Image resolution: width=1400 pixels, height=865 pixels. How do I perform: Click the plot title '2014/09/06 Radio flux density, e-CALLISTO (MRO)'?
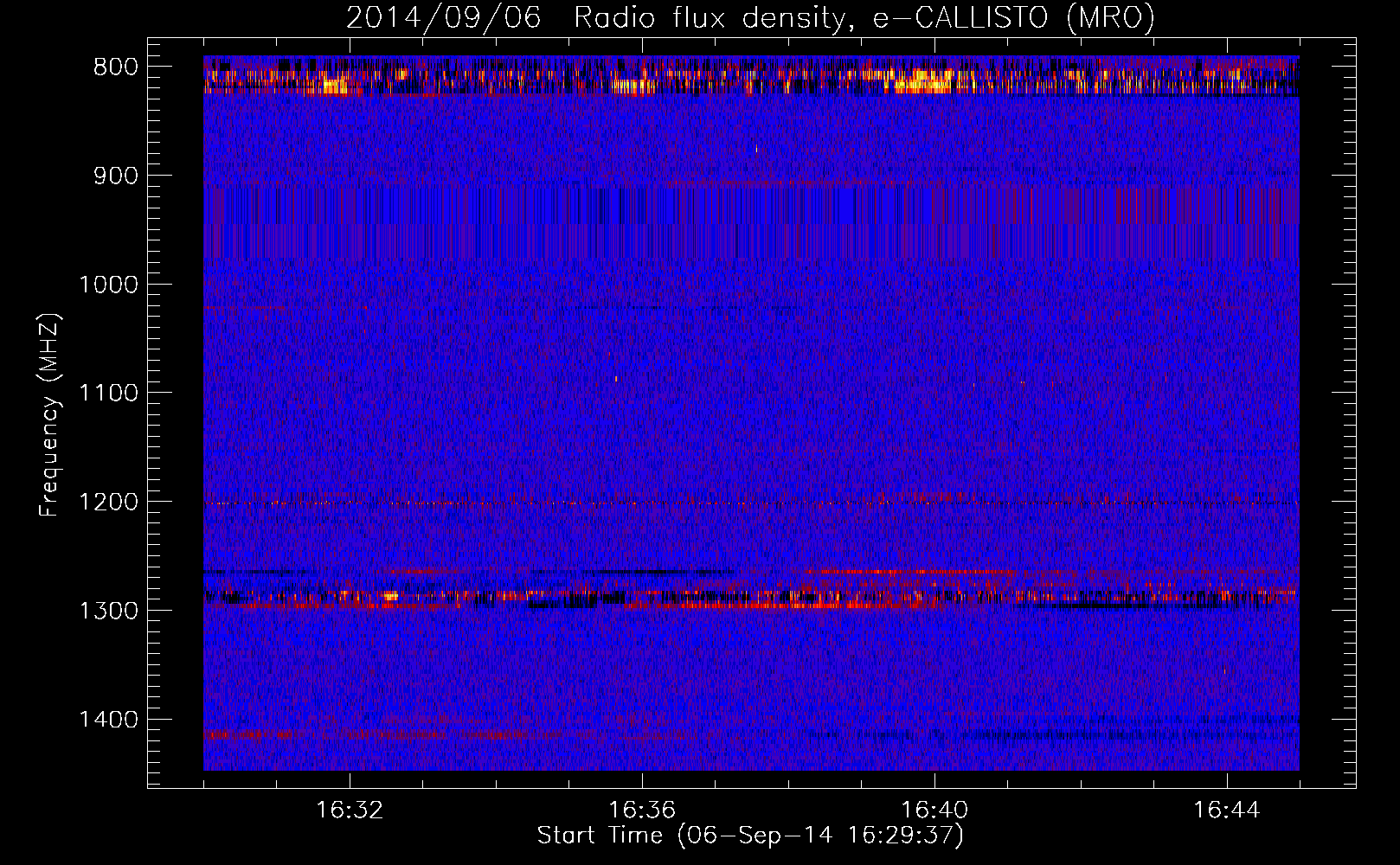[x=750, y=17]
